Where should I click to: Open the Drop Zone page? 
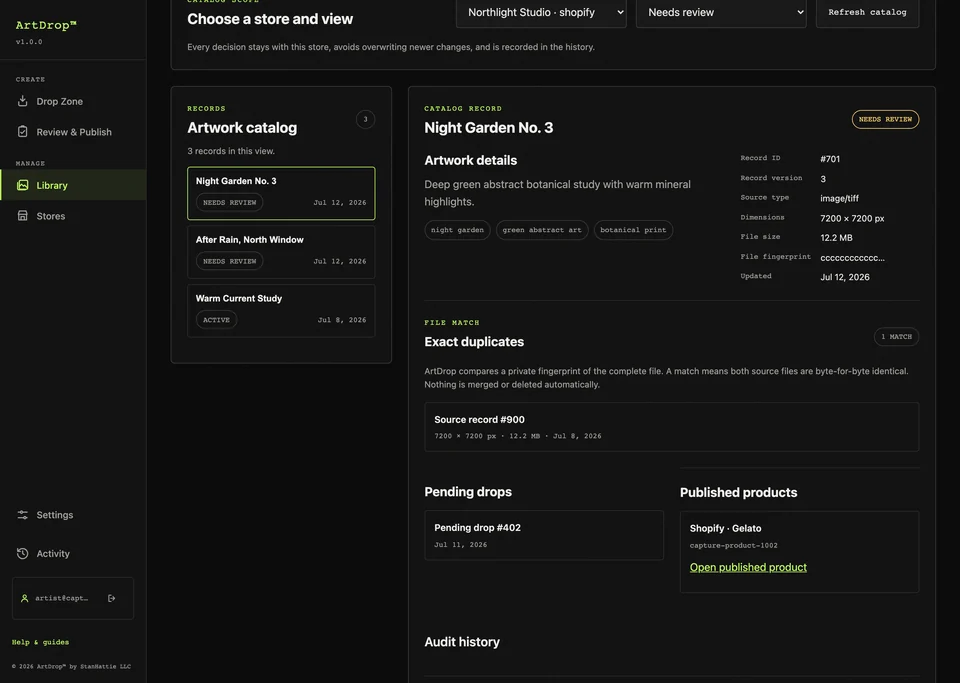[73, 101]
